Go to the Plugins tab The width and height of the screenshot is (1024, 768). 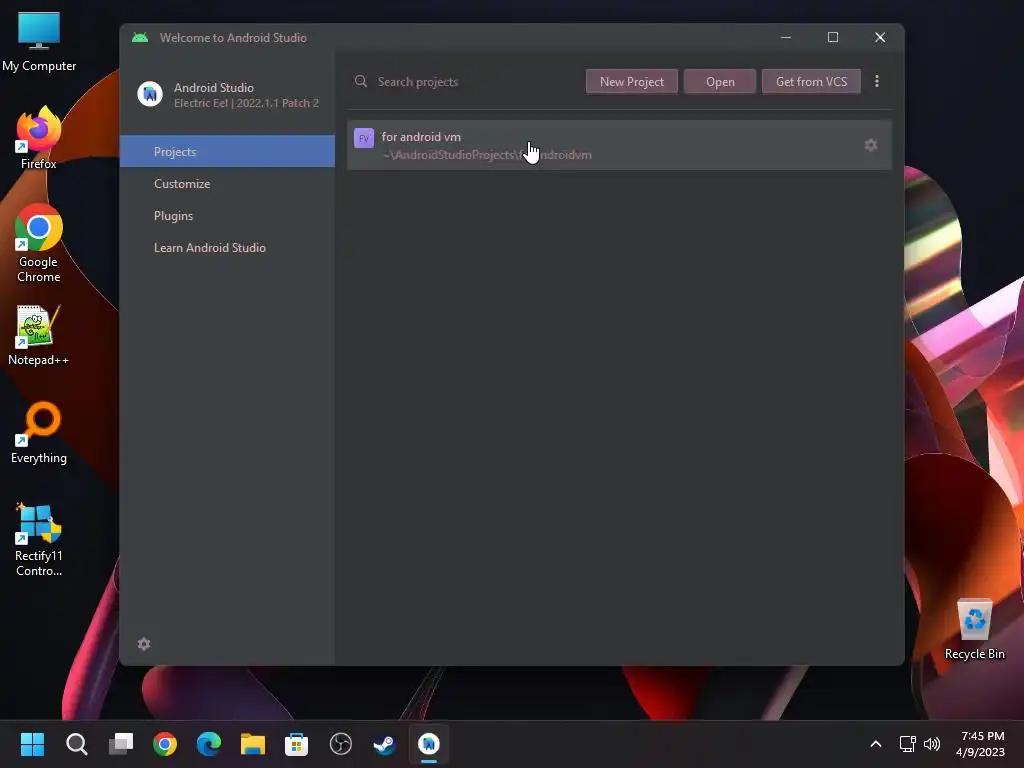pos(227,216)
